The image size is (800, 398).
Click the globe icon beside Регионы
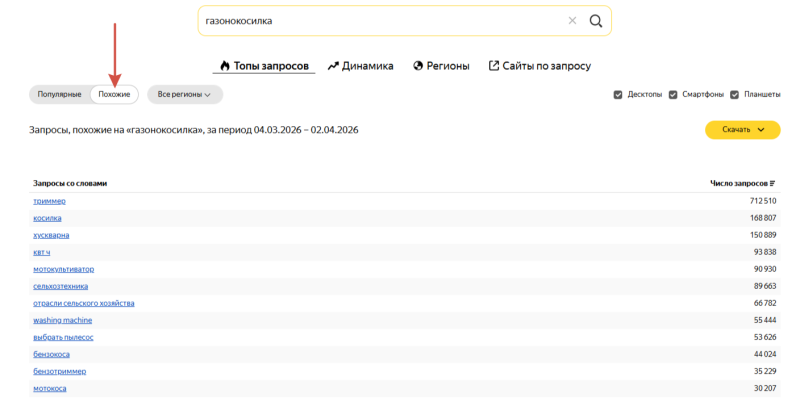pos(418,66)
